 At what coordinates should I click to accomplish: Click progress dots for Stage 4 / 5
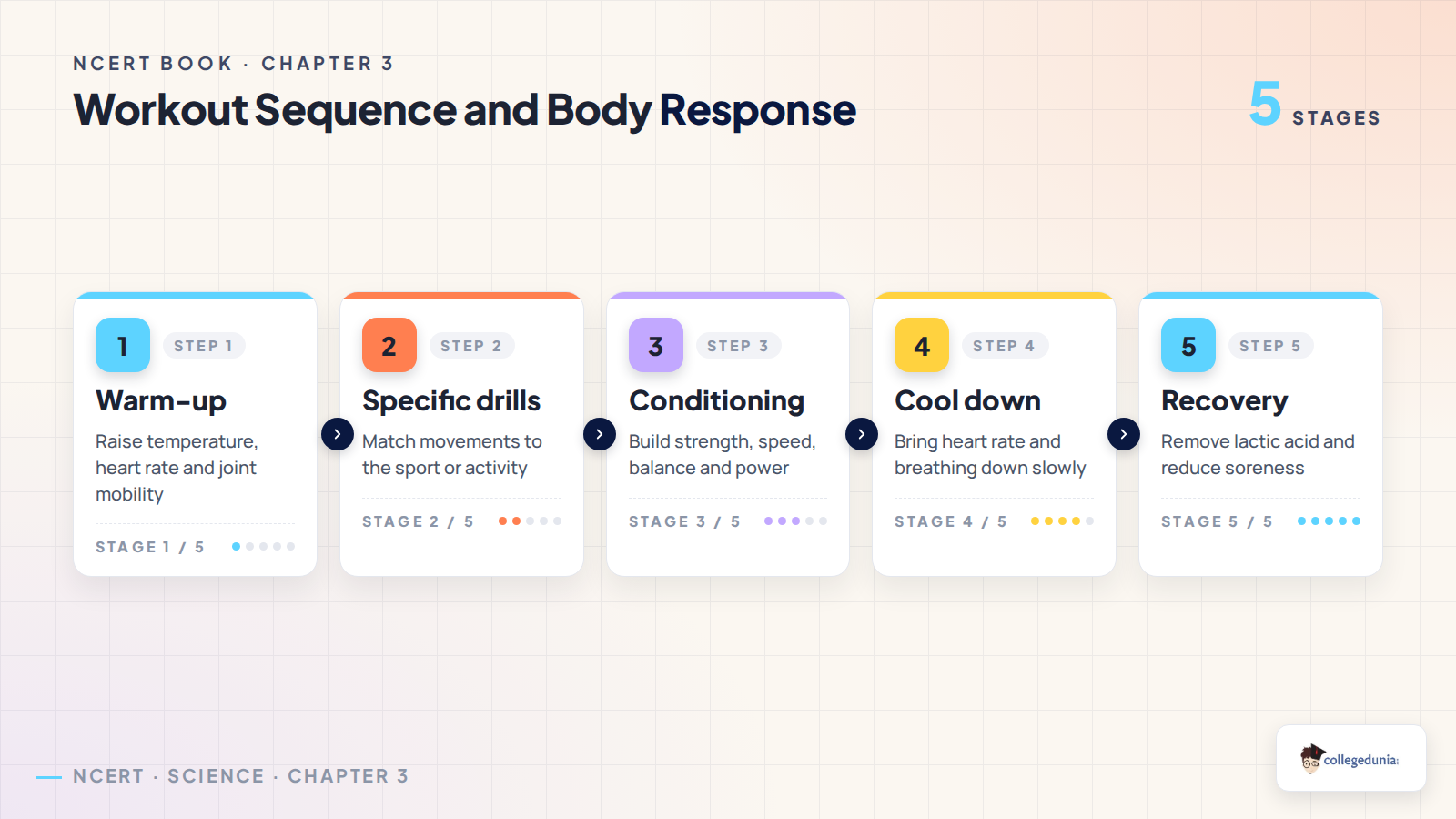[x=1063, y=521]
